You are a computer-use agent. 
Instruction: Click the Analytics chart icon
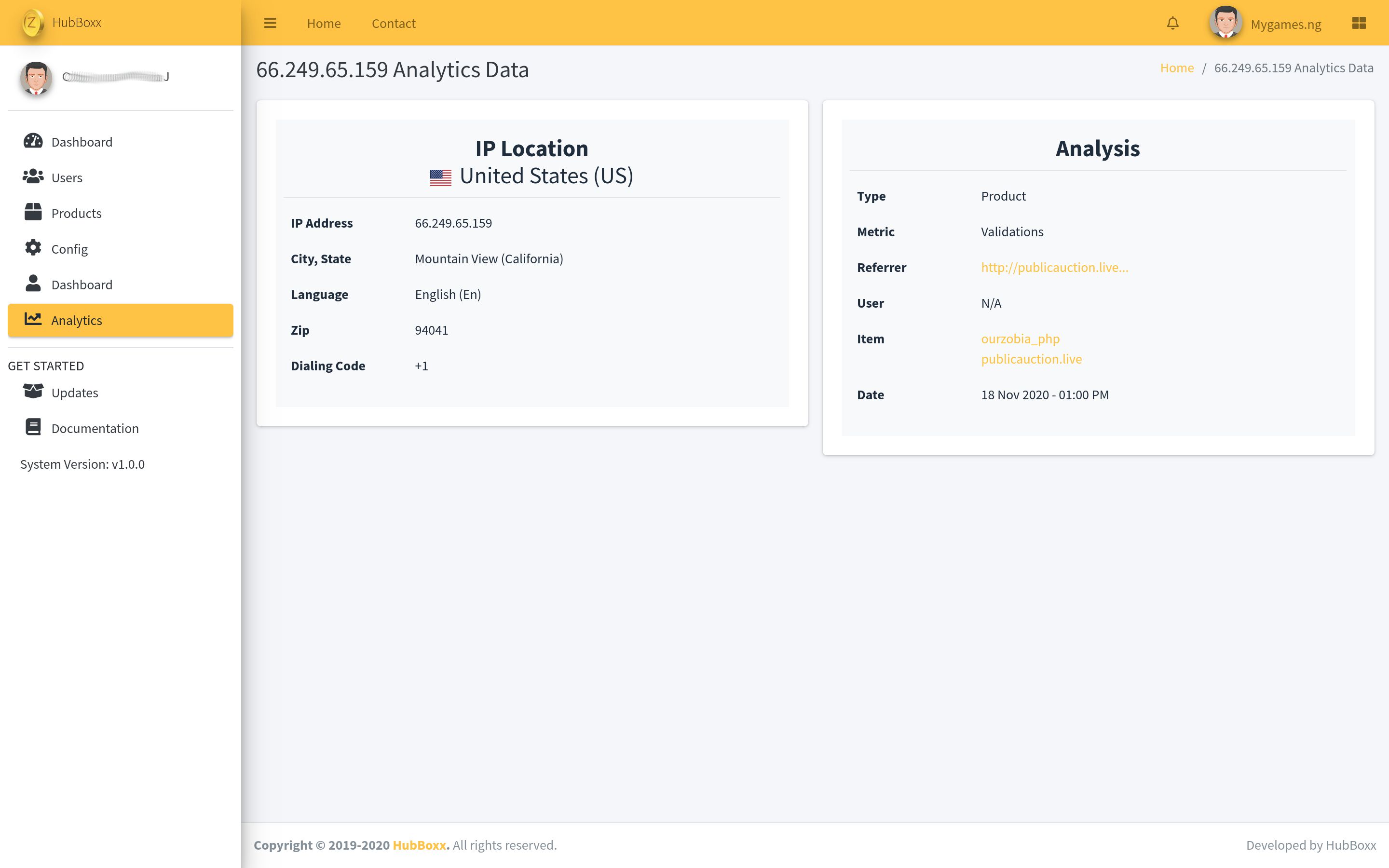[33, 319]
